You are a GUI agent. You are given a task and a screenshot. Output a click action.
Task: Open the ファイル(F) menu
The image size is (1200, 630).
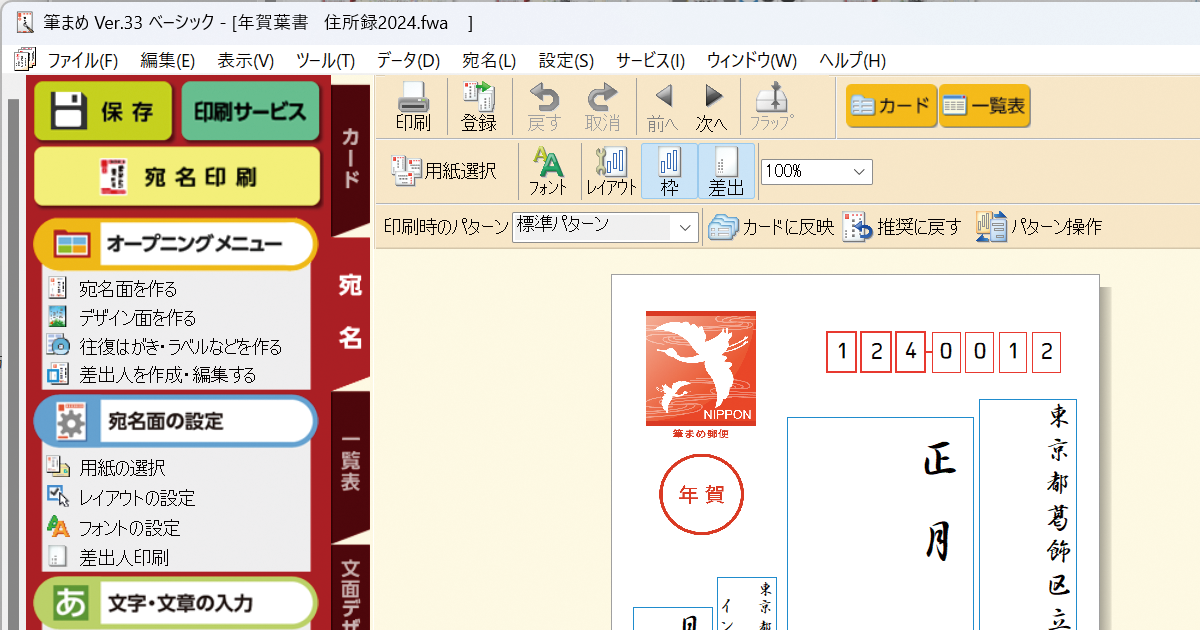pos(83,60)
